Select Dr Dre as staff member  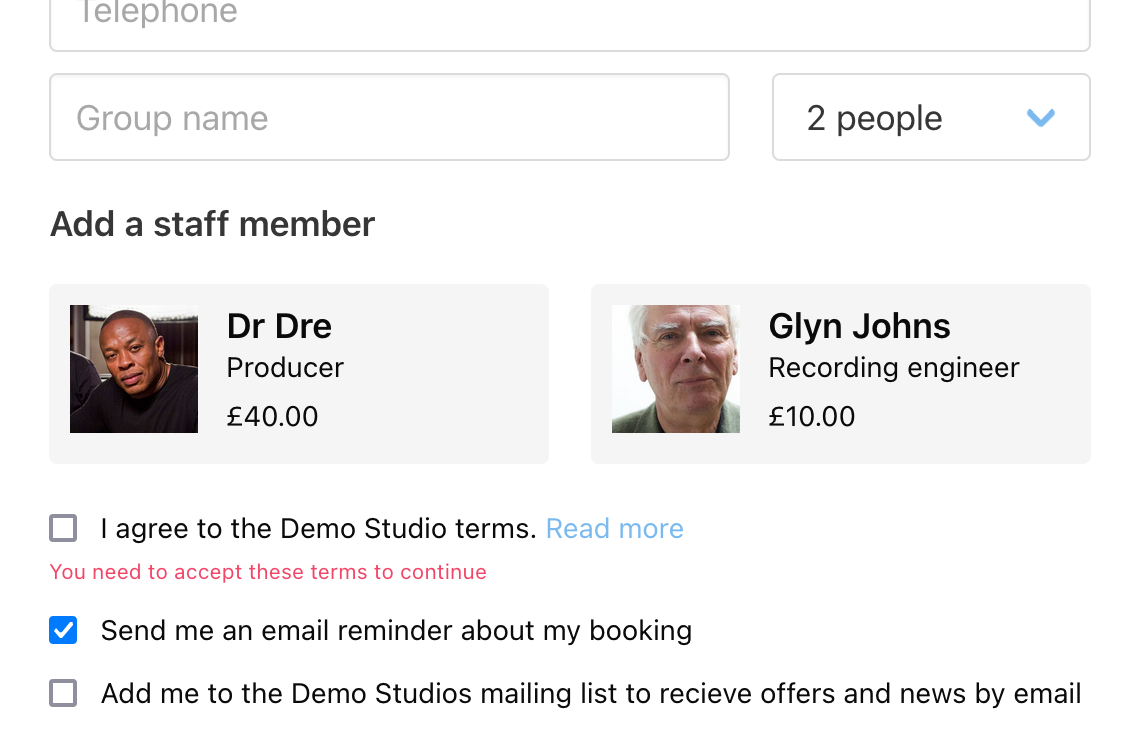coord(298,373)
